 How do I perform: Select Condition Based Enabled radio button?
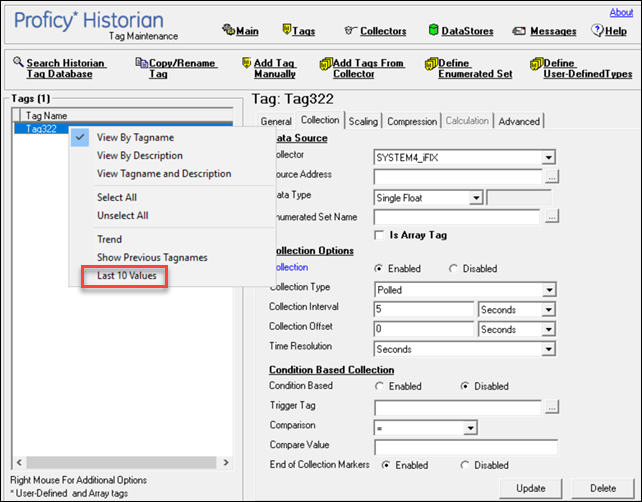coord(380,386)
